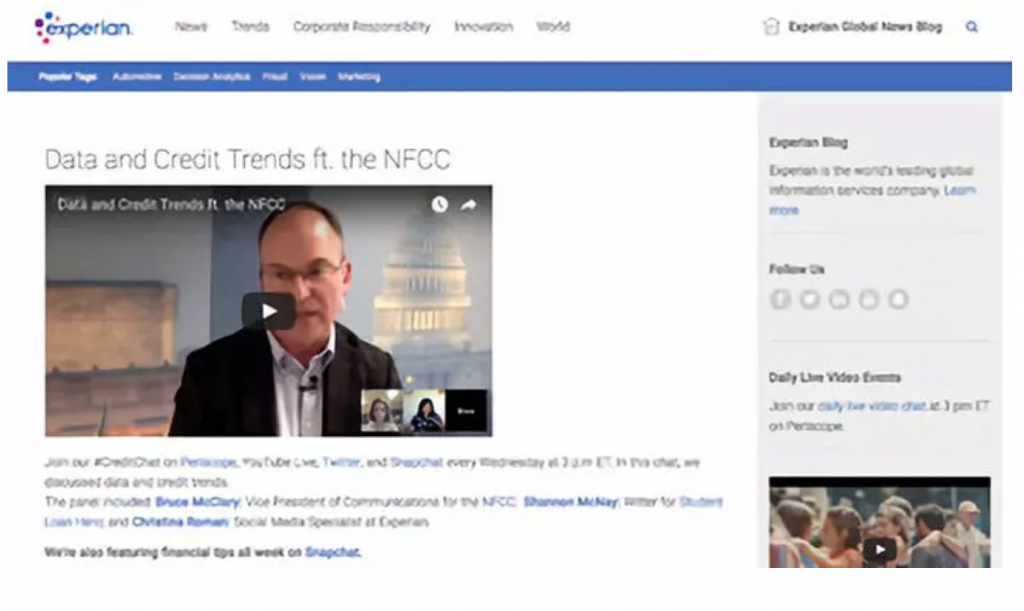Play the Data and Credit Trends video
This screenshot has height=611, width=1024.
(x=268, y=311)
